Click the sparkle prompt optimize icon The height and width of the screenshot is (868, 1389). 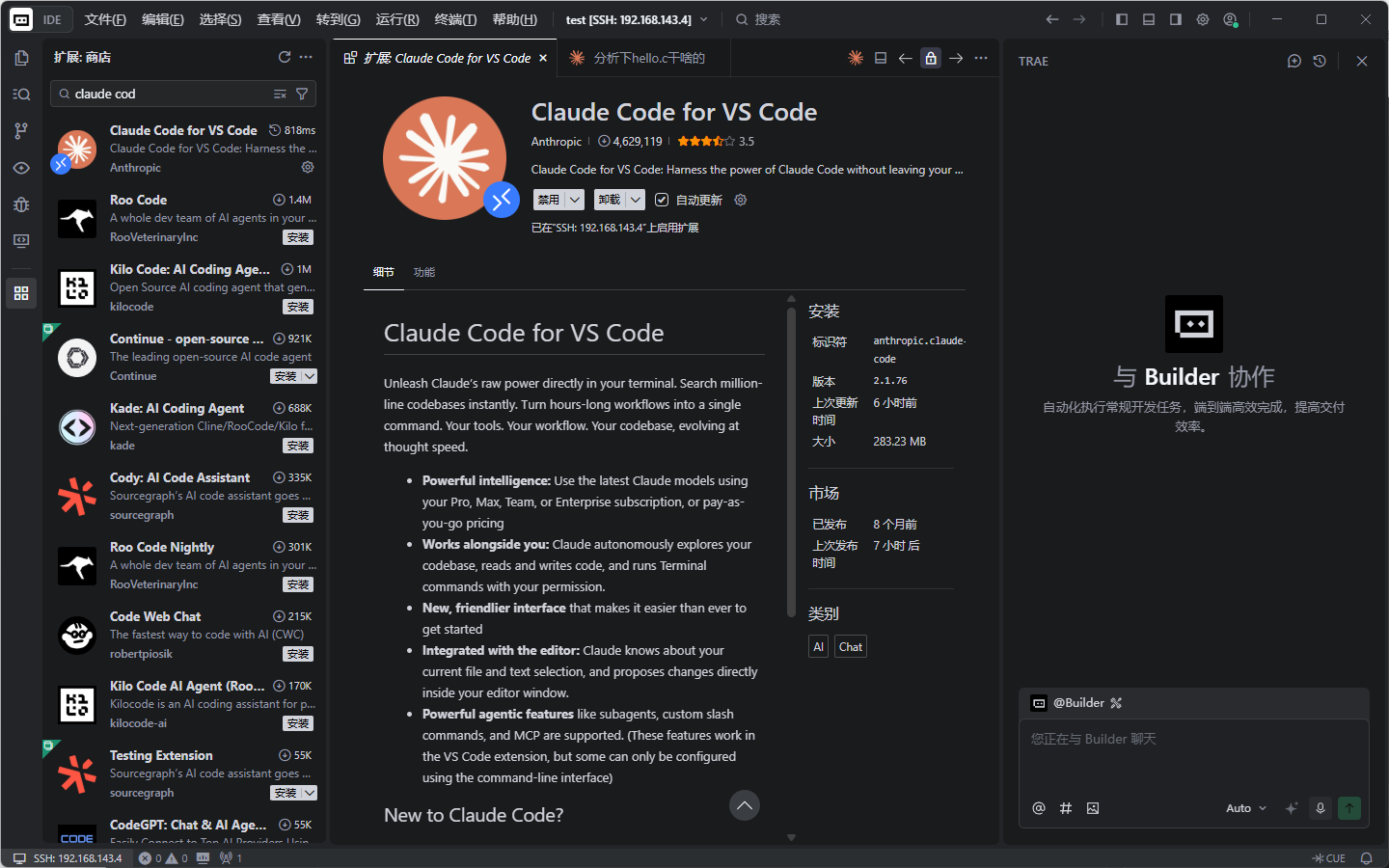(1292, 808)
